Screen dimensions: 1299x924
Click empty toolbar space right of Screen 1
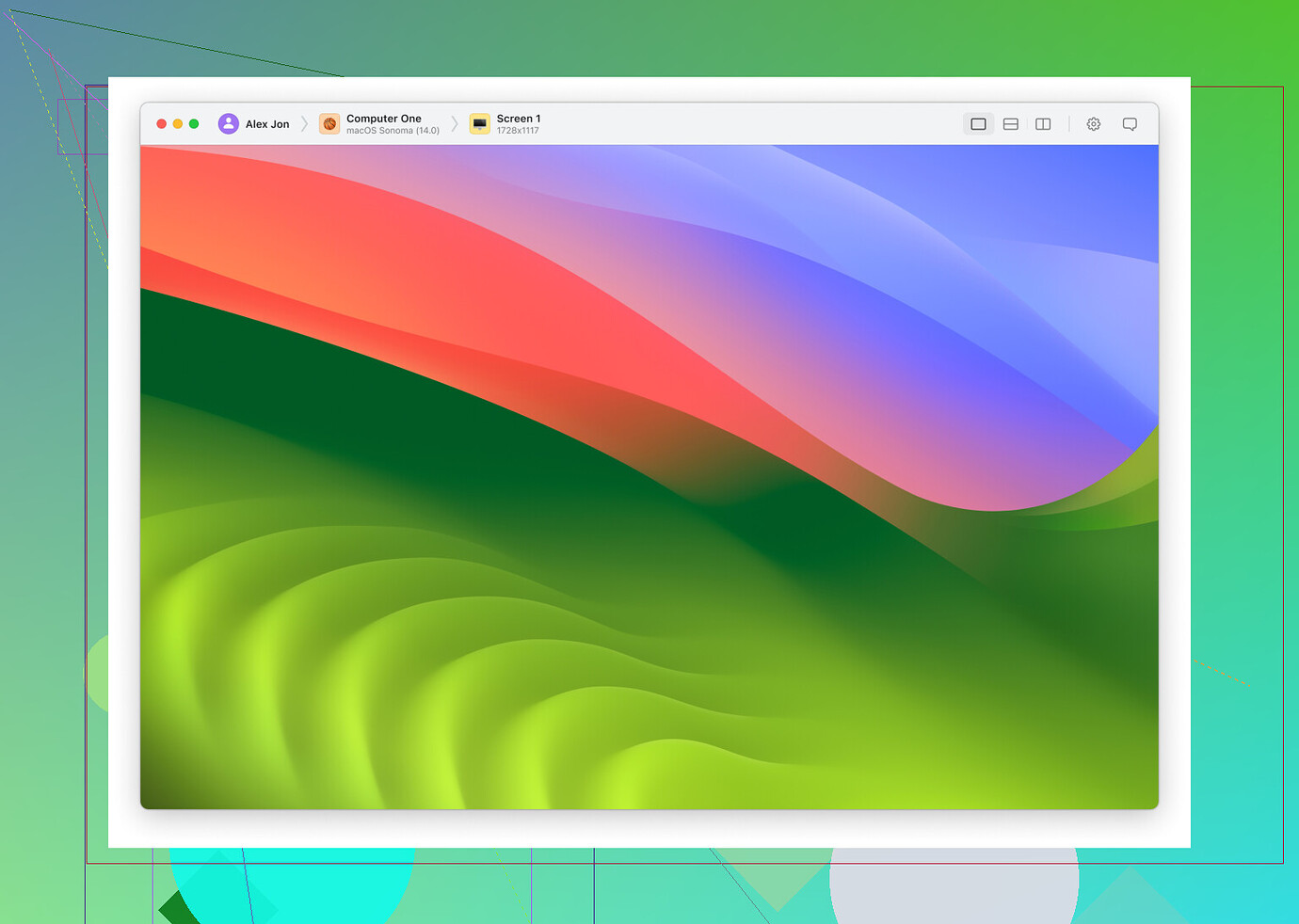pyautogui.click(x=753, y=124)
